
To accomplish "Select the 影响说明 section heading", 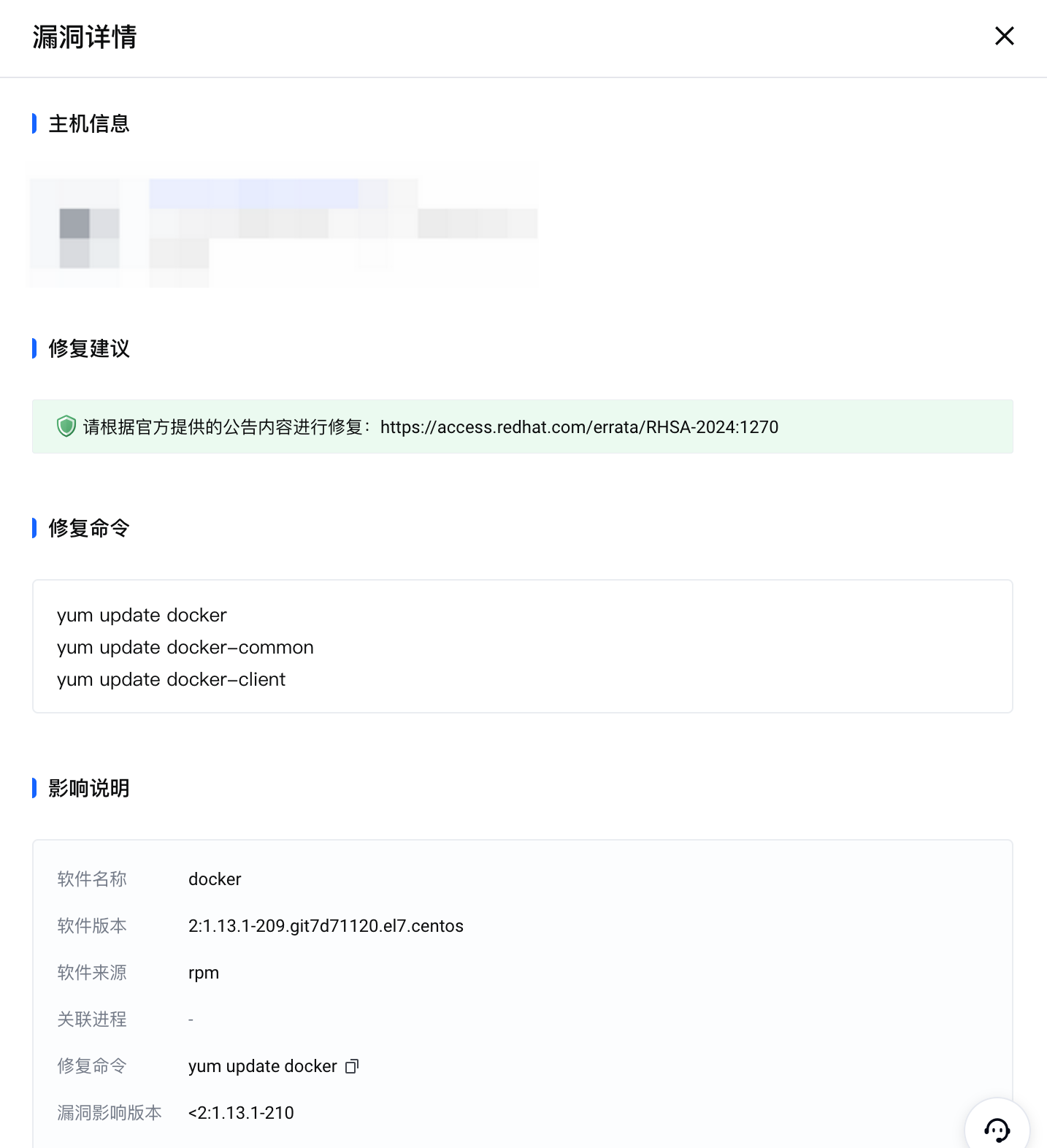I will coord(88,788).
